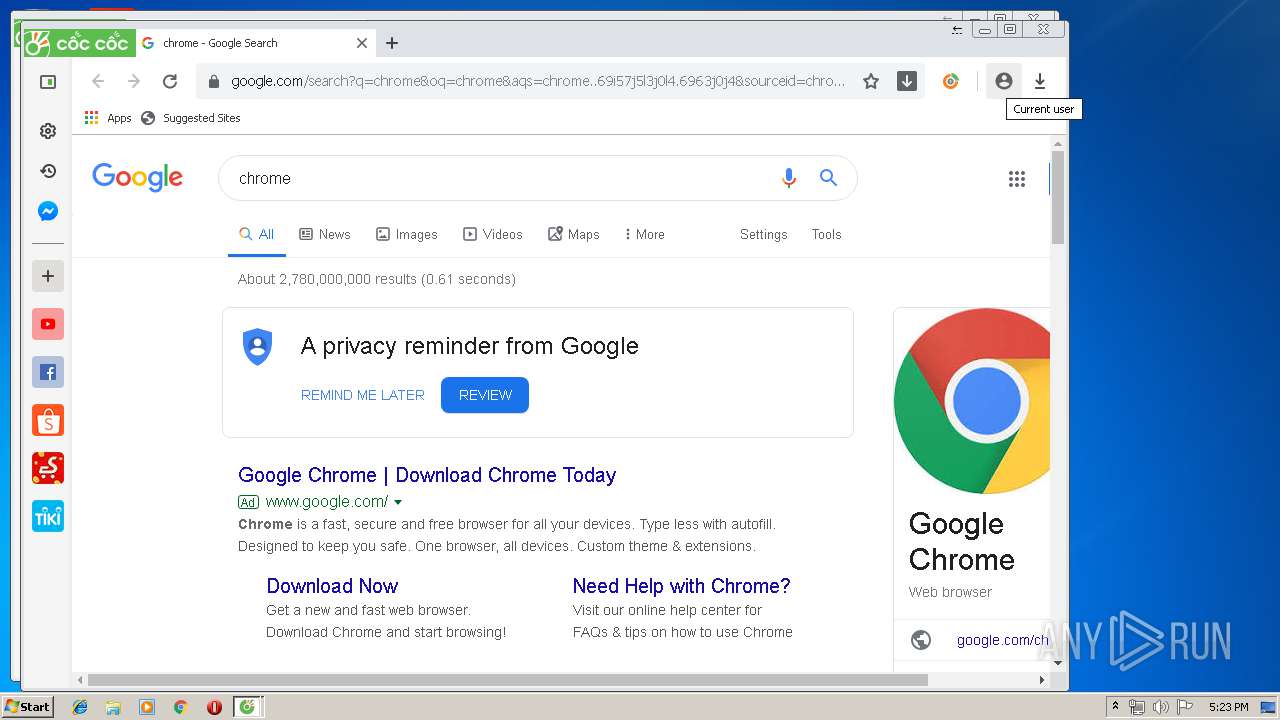
Task: Open Google Chrome | Download Chrome Today result
Action: click(x=427, y=475)
